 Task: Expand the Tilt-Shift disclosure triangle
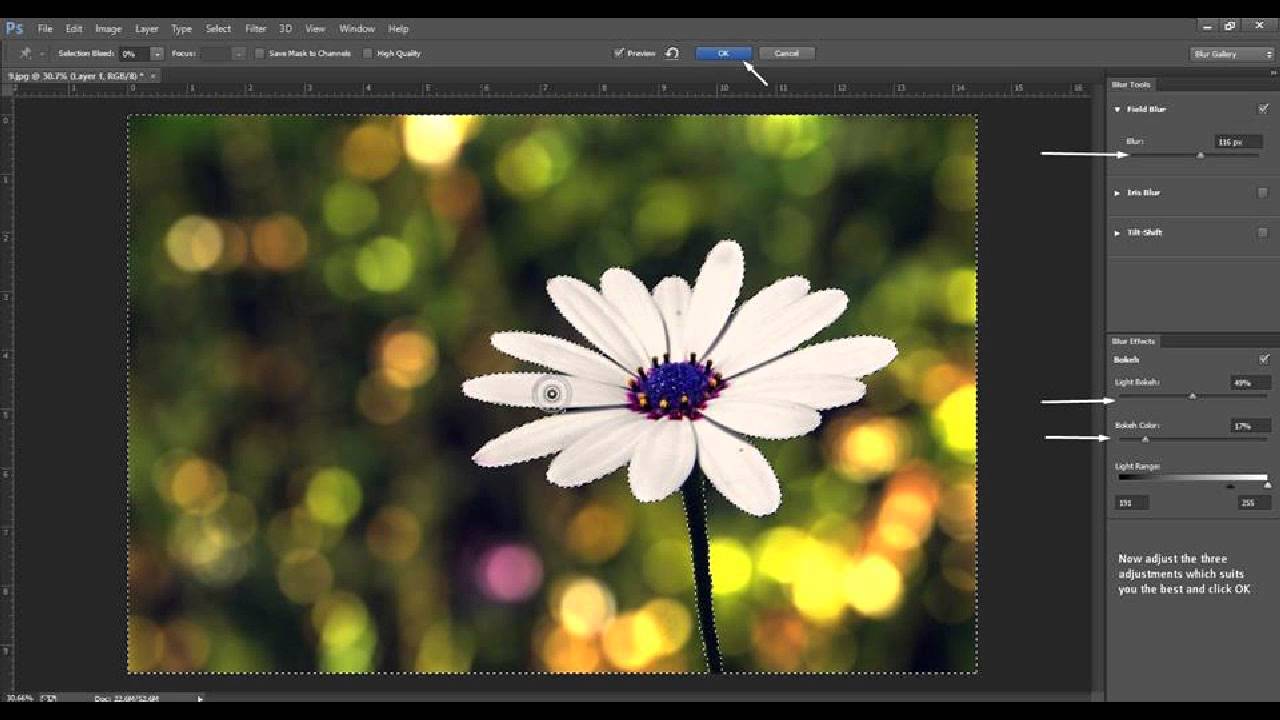click(1117, 232)
